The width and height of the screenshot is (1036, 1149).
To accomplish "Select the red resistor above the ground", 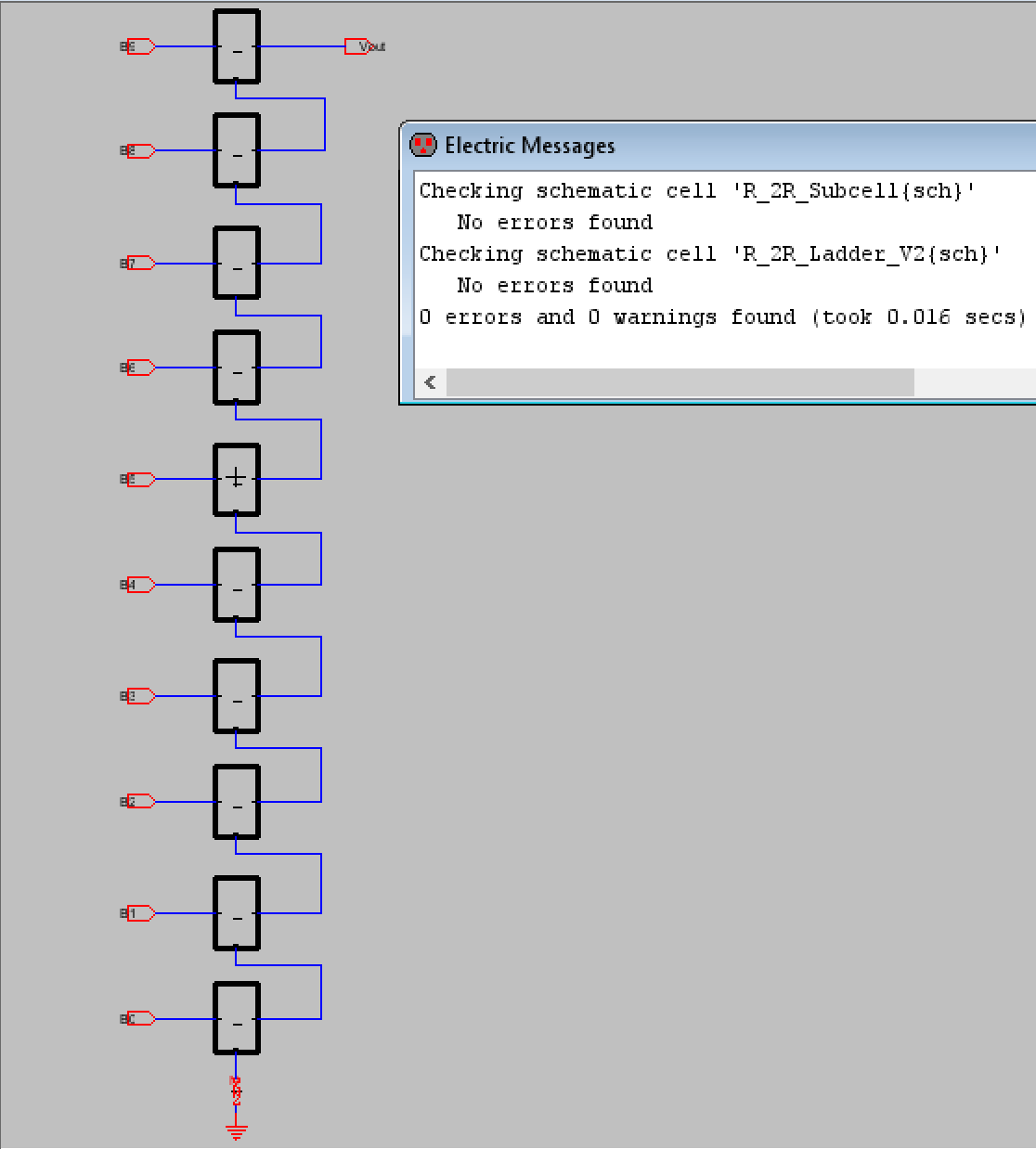I will (x=236, y=1091).
